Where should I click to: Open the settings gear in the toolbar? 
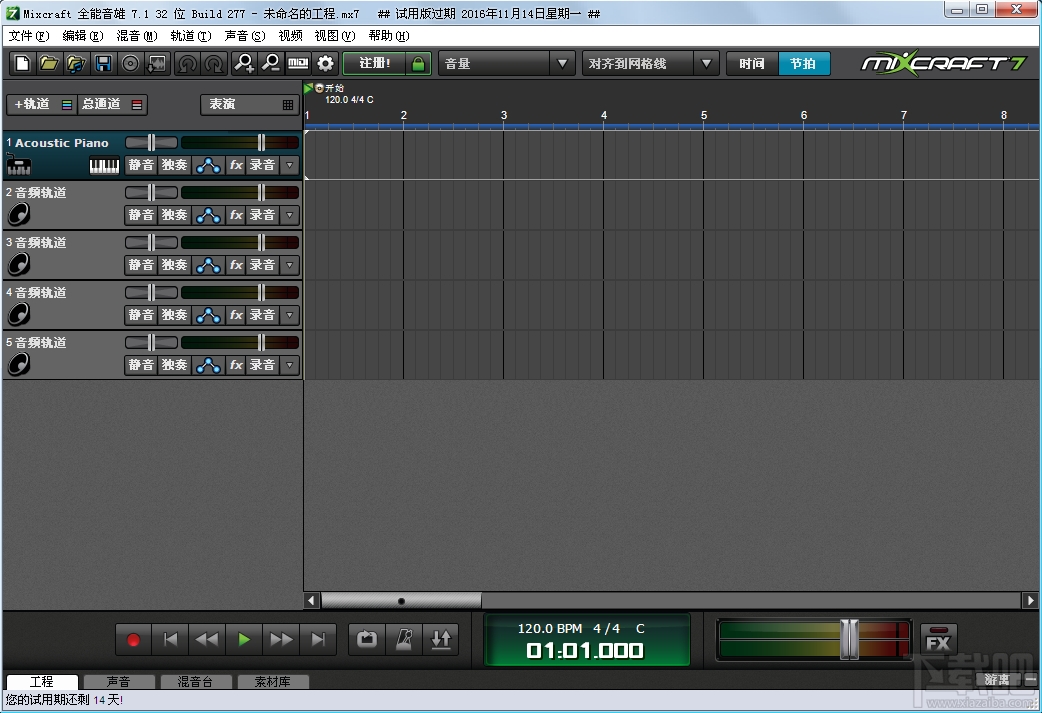coord(325,62)
